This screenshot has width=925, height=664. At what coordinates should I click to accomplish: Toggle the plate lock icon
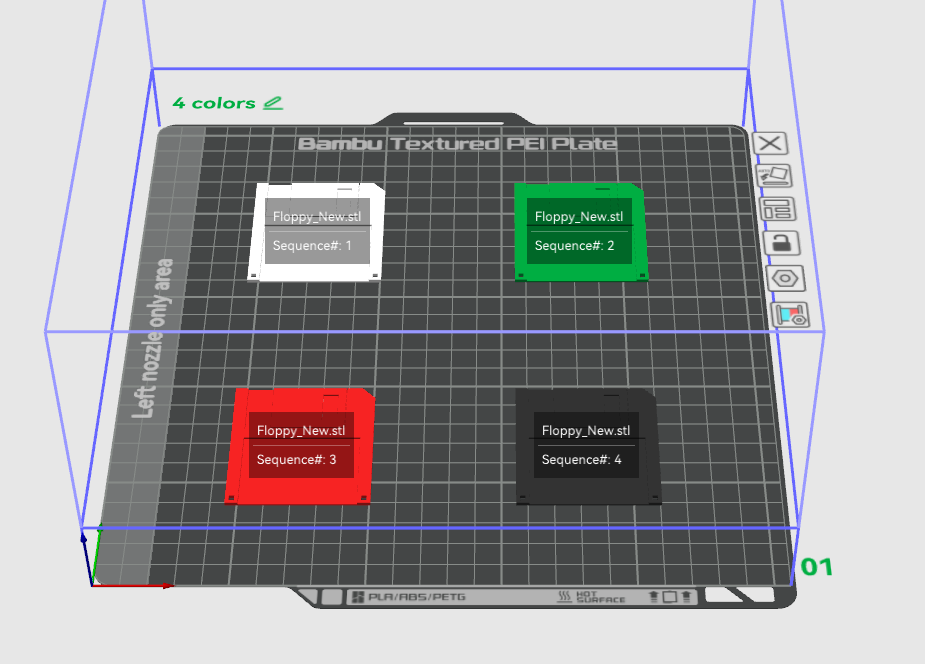click(781, 242)
